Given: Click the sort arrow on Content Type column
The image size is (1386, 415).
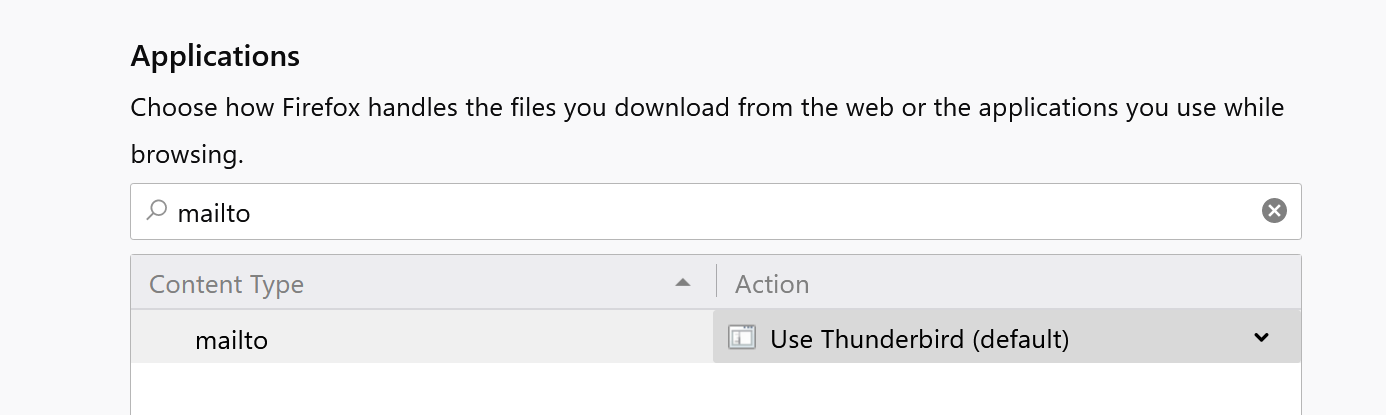Looking at the screenshot, I should pos(683,284).
